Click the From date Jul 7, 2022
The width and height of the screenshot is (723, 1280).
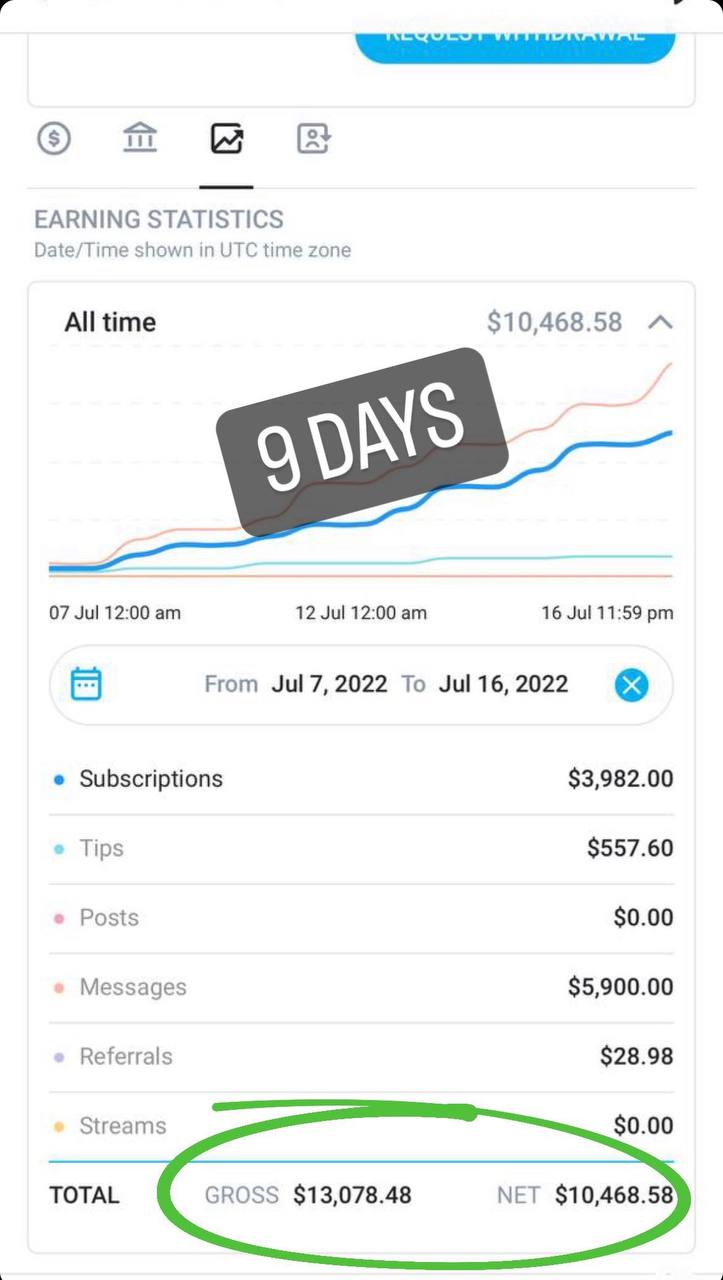(x=329, y=685)
